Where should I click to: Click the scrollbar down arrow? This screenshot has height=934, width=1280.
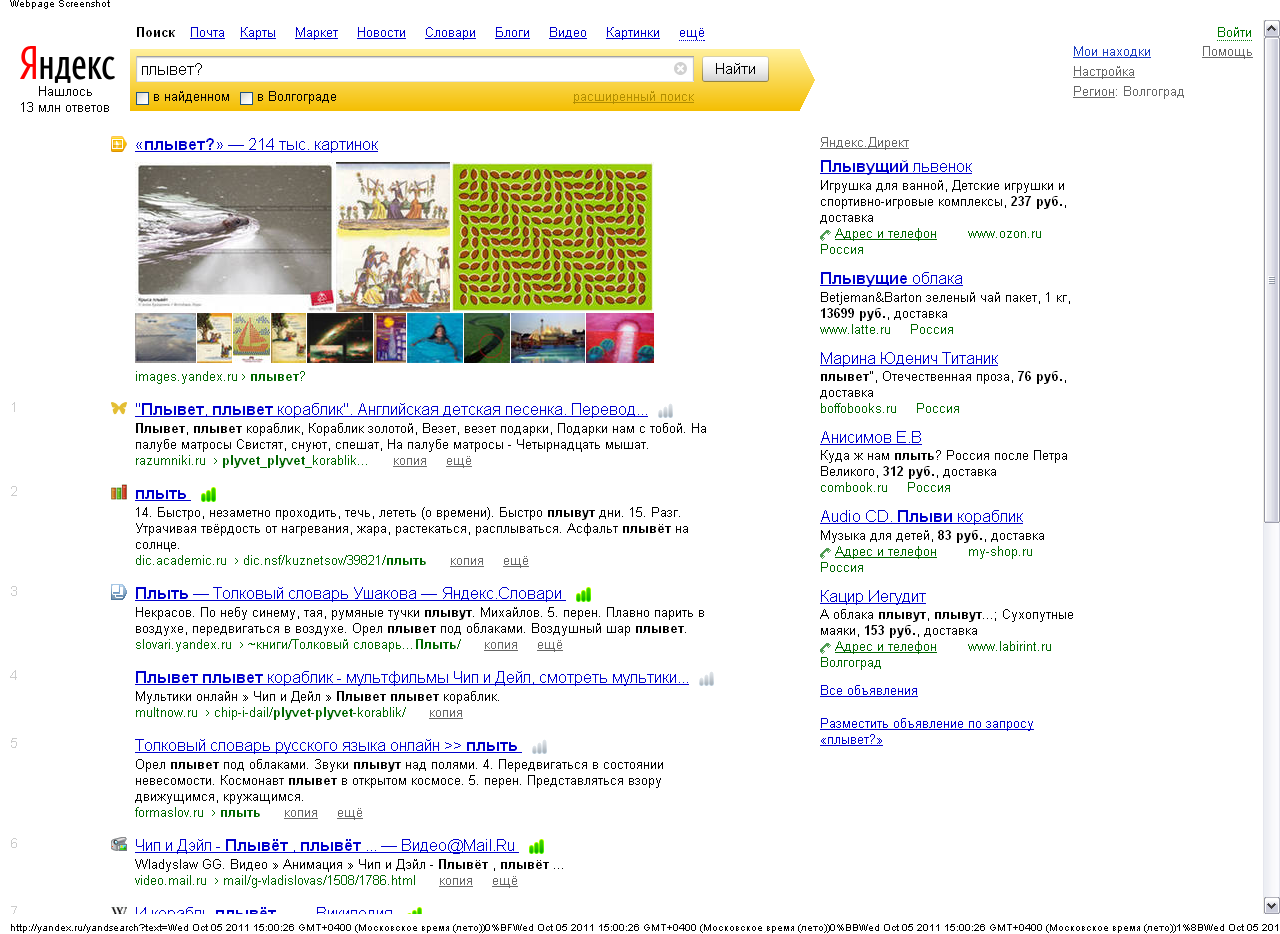[1272, 905]
